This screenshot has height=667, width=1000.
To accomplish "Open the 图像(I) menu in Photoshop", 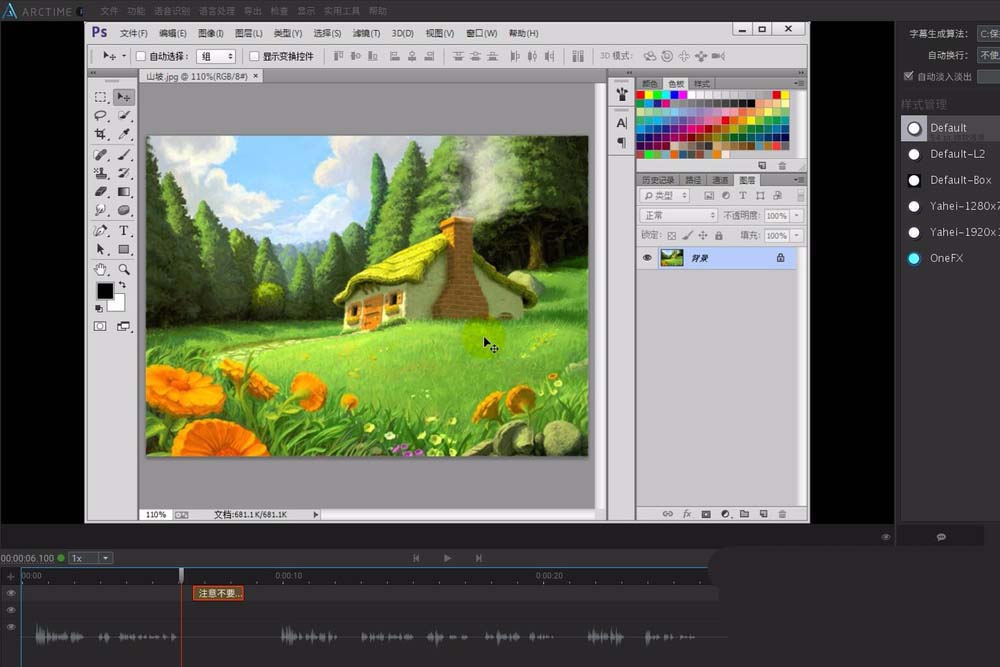I will coord(210,33).
